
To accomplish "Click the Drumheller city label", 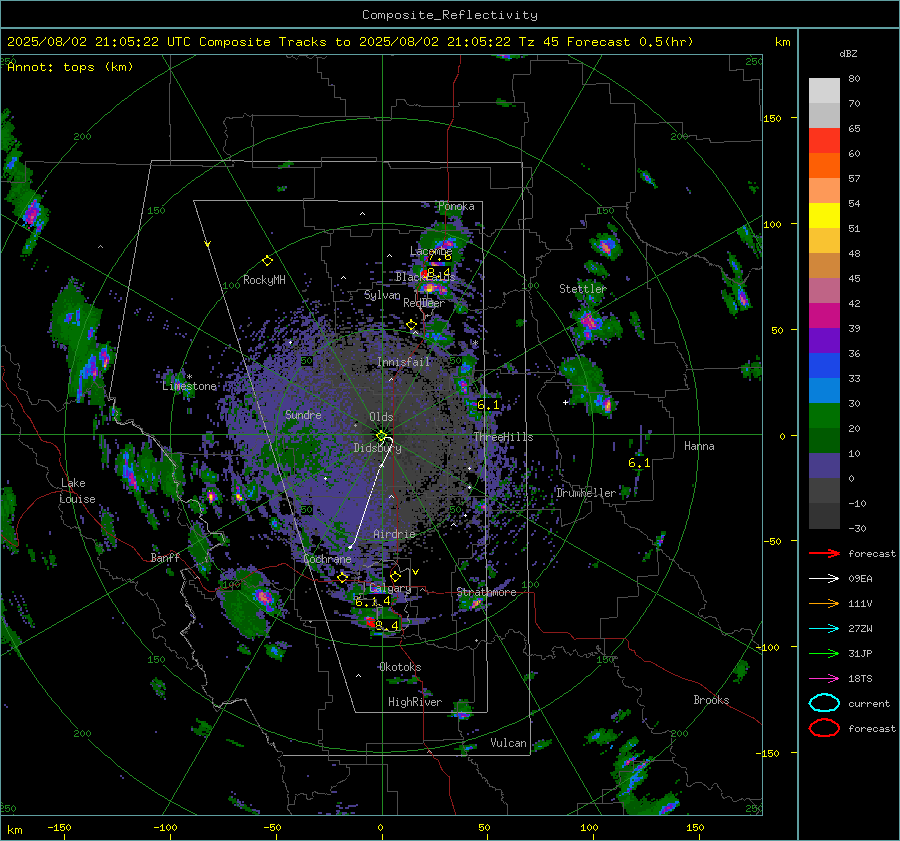I will point(585,493).
